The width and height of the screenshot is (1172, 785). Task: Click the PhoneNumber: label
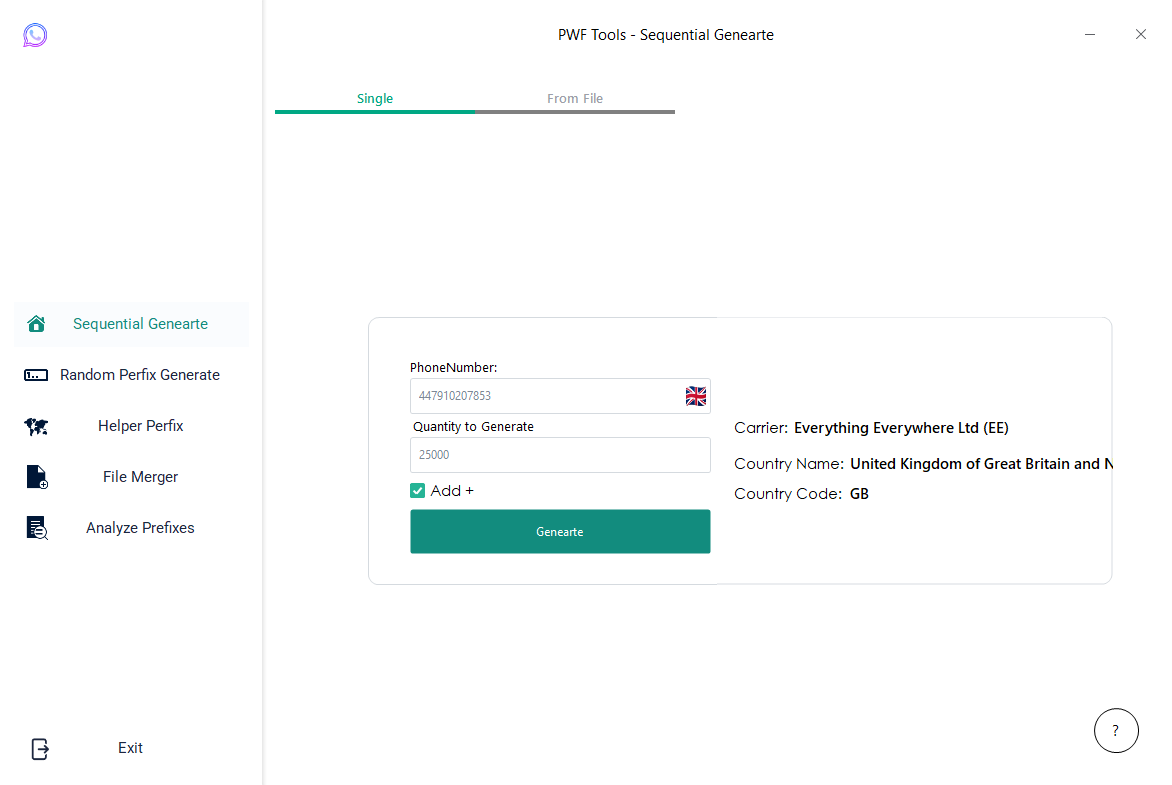pyautogui.click(x=454, y=367)
